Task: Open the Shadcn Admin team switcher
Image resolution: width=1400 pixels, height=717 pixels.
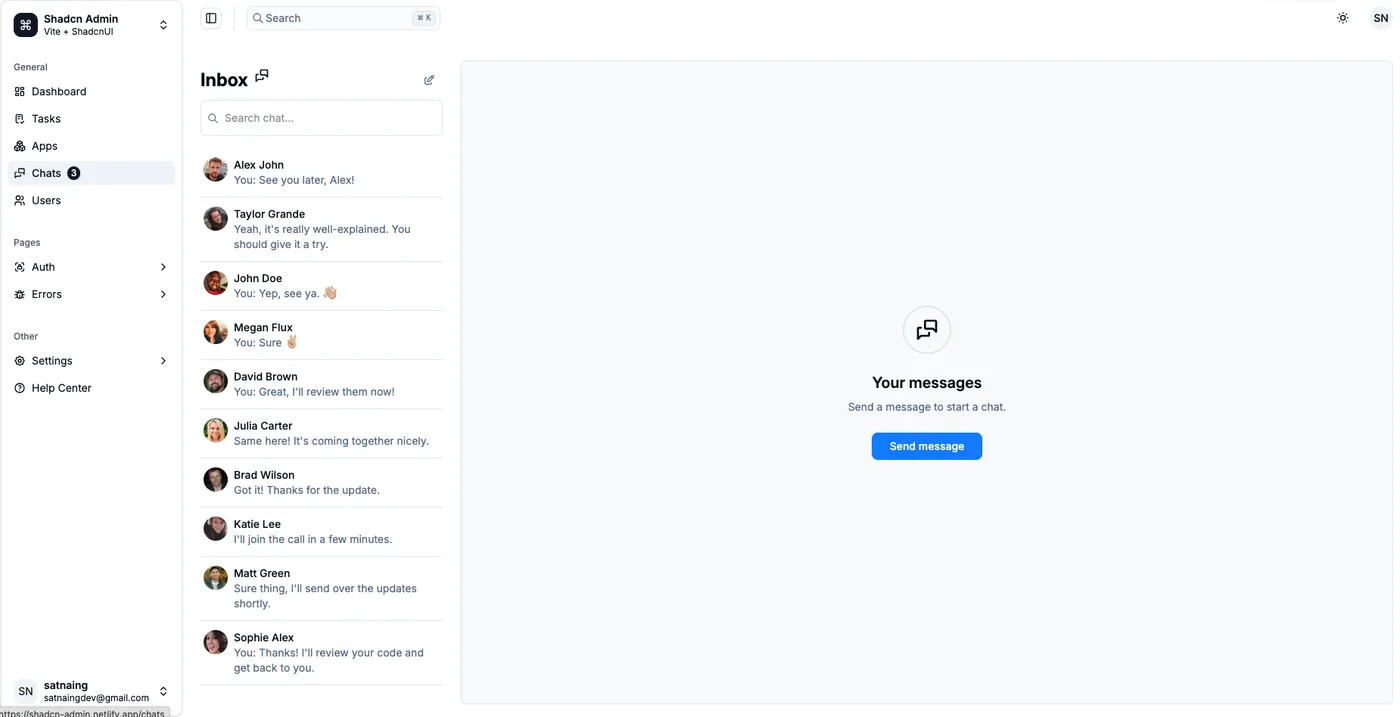Action: 91,25
